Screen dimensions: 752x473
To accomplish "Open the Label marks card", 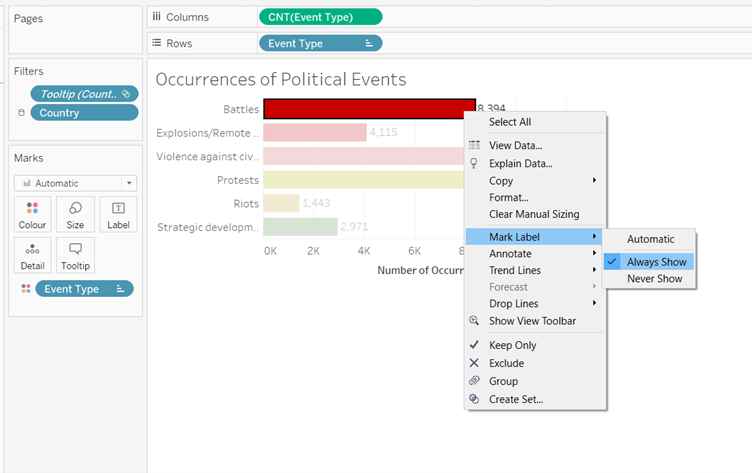I will 118,214.
